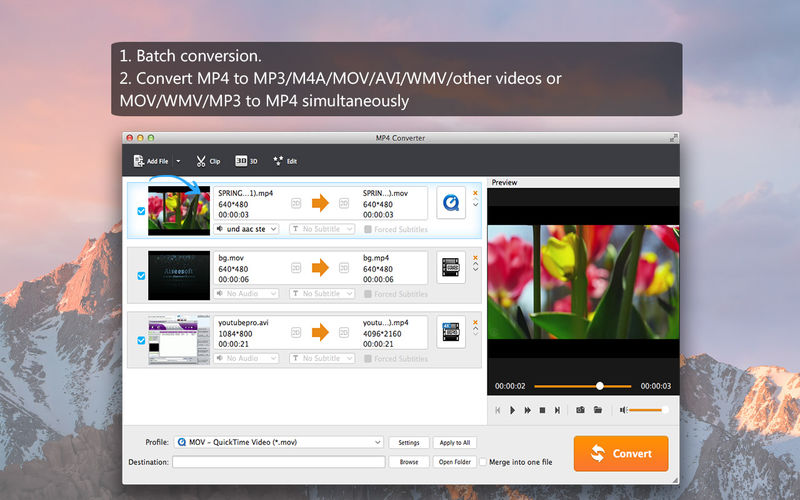The height and width of the screenshot is (500, 800).
Task: Click the output 2D icon for SPRING mov
Action: (x=344, y=204)
